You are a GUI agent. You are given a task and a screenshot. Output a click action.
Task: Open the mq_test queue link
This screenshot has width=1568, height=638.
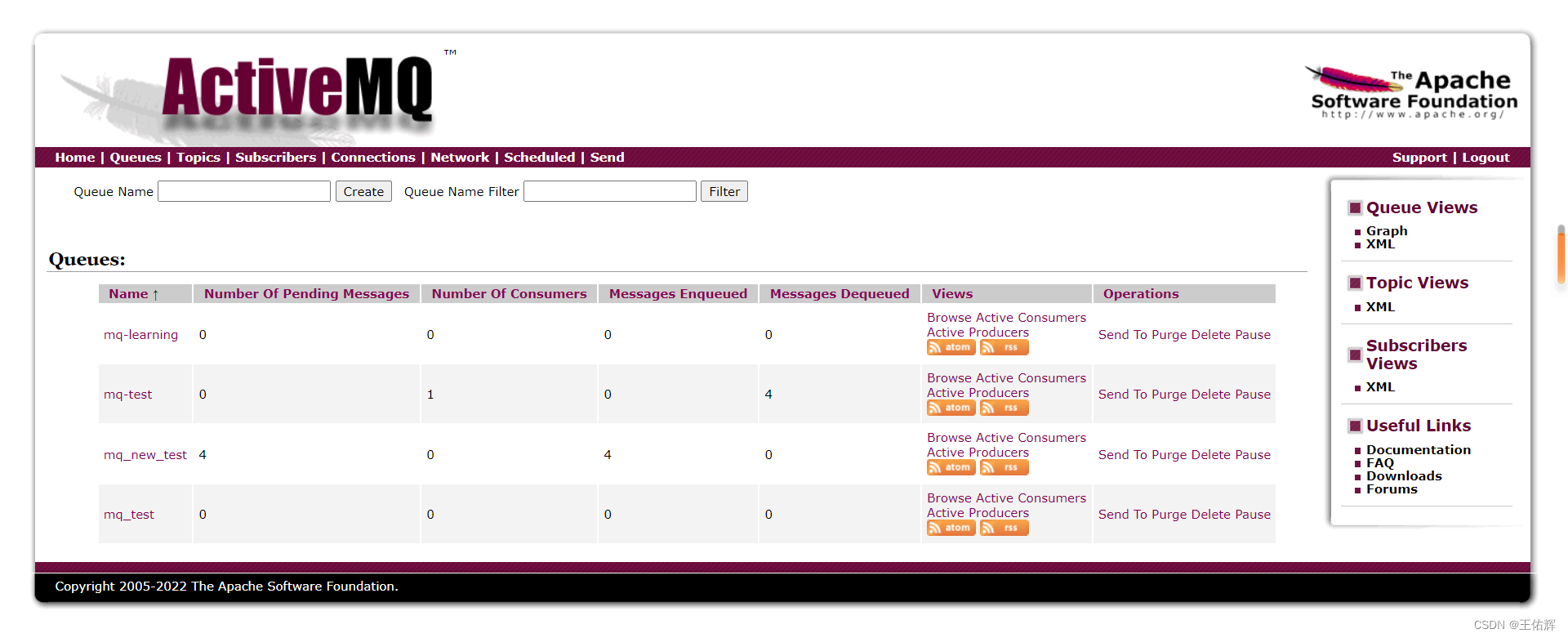pyautogui.click(x=129, y=515)
